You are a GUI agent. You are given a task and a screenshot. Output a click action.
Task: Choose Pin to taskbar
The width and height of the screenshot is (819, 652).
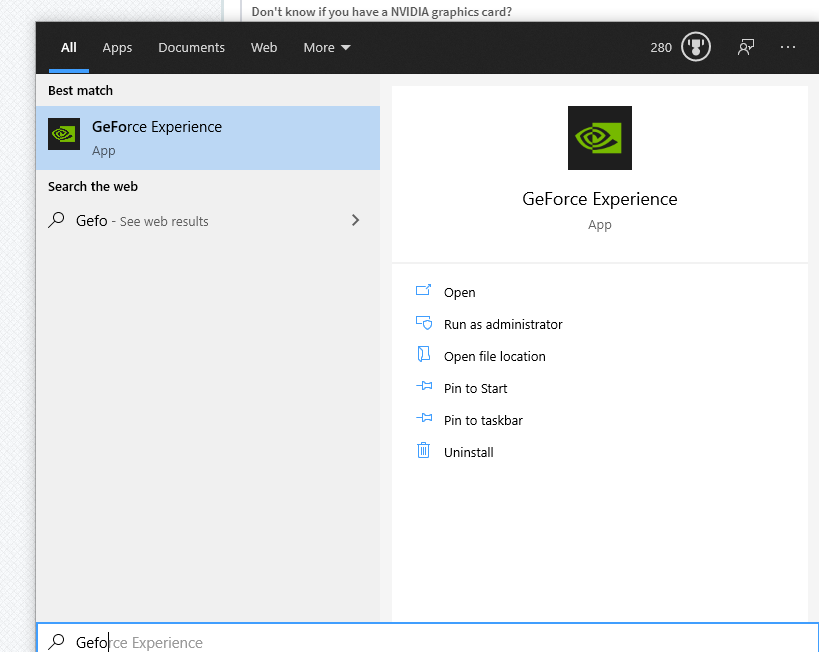pyautogui.click(x=483, y=420)
